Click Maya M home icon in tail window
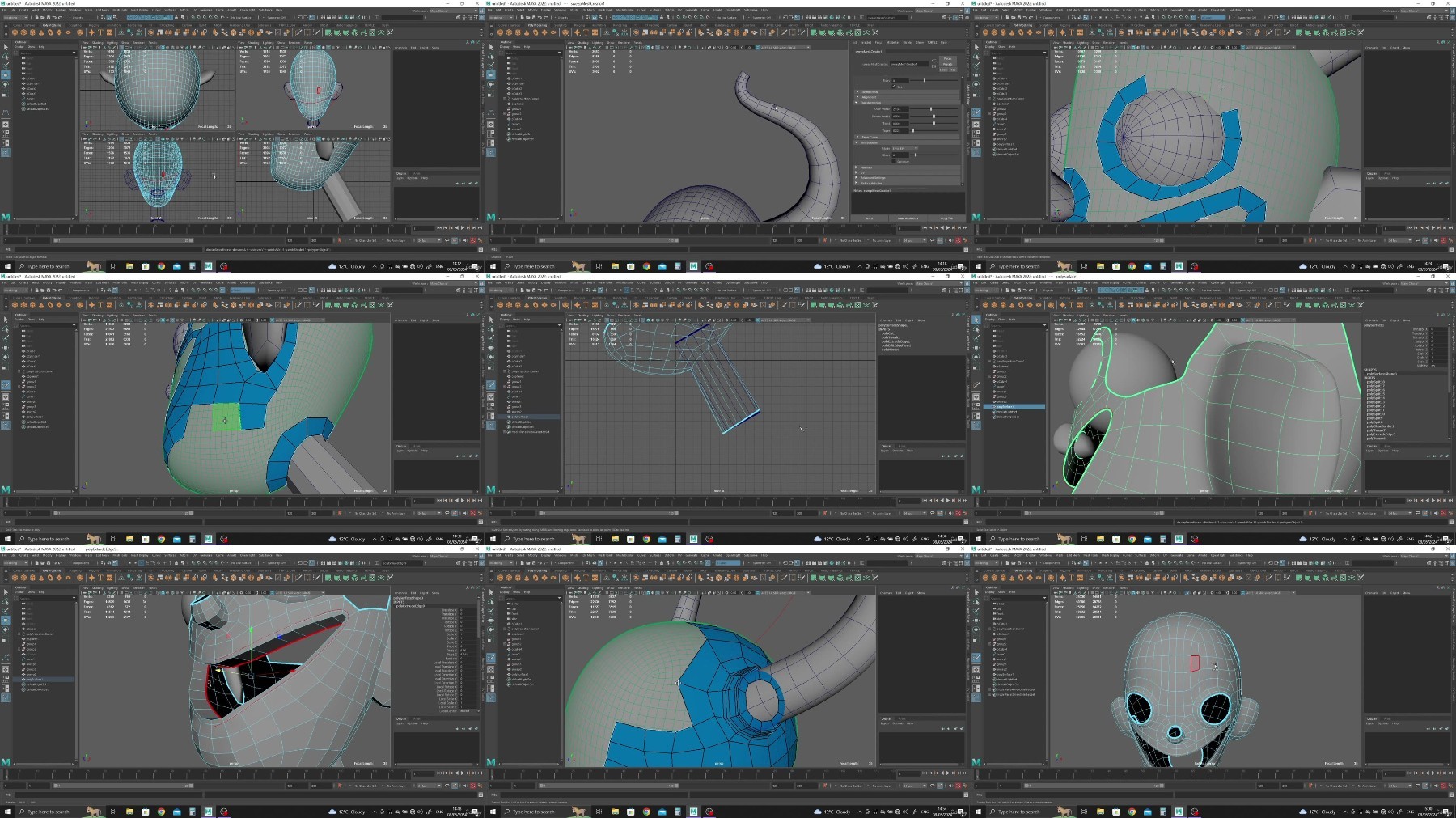The height and width of the screenshot is (818, 1456). pyautogui.click(x=491, y=217)
